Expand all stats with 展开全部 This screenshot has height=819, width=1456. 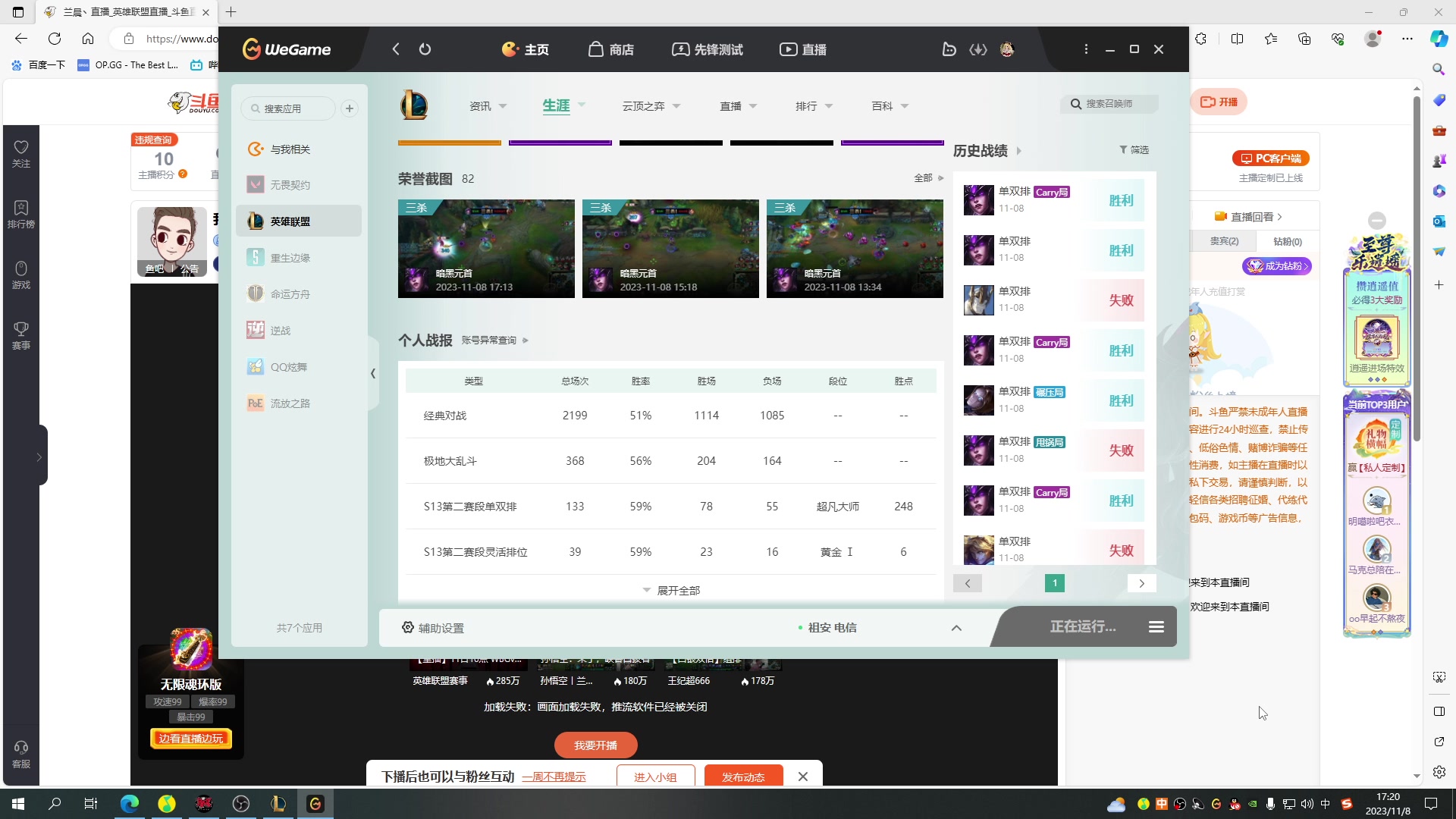pyautogui.click(x=671, y=591)
